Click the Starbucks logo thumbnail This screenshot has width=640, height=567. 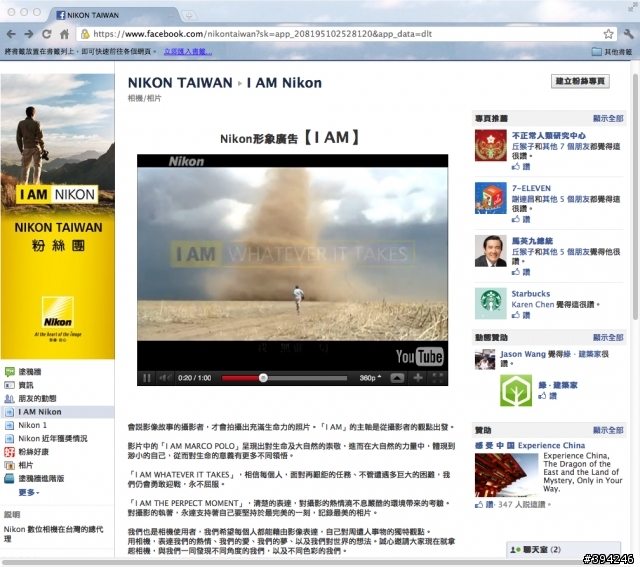pos(491,303)
